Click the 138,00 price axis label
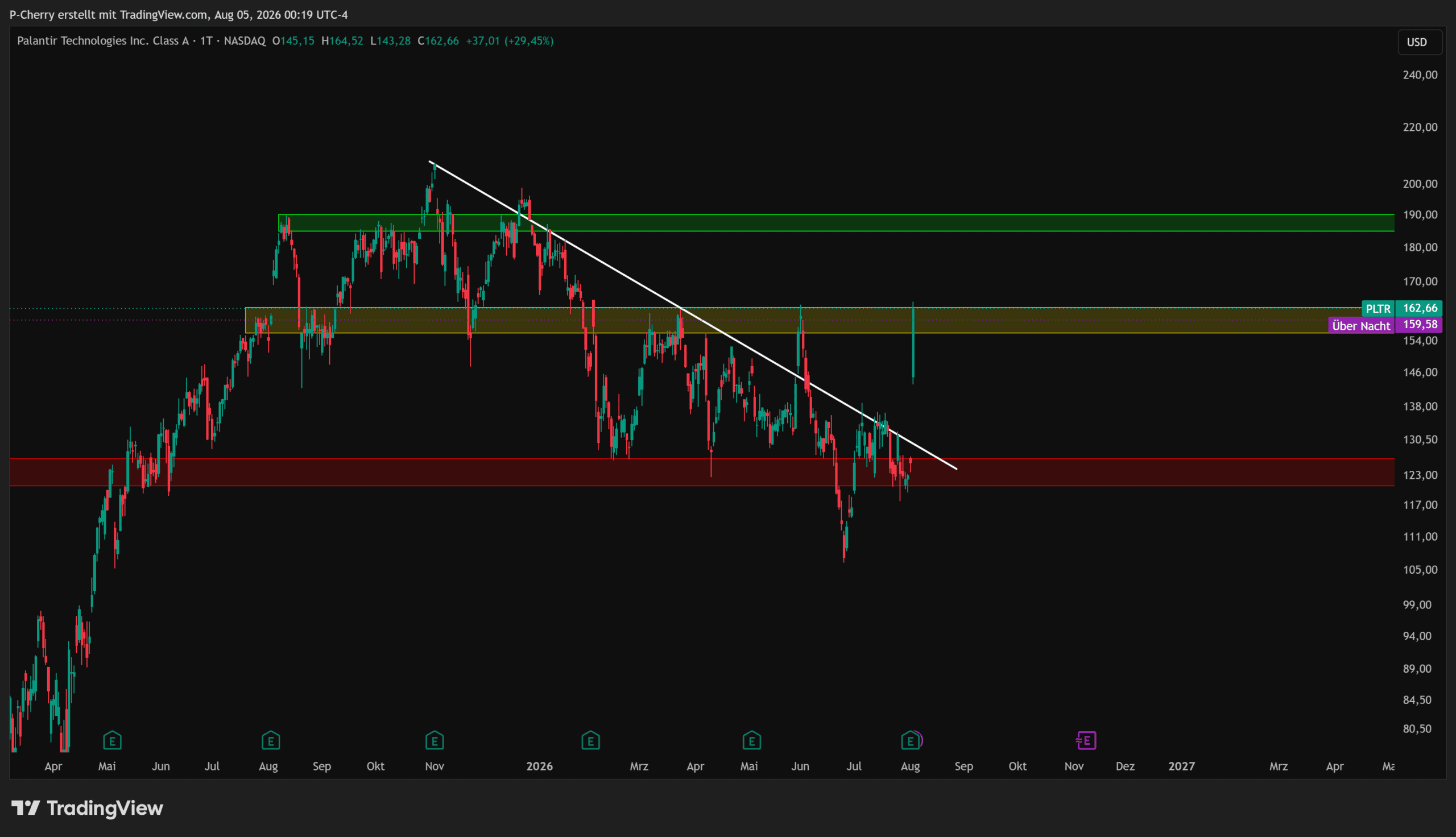 pyautogui.click(x=1420, y=407)
